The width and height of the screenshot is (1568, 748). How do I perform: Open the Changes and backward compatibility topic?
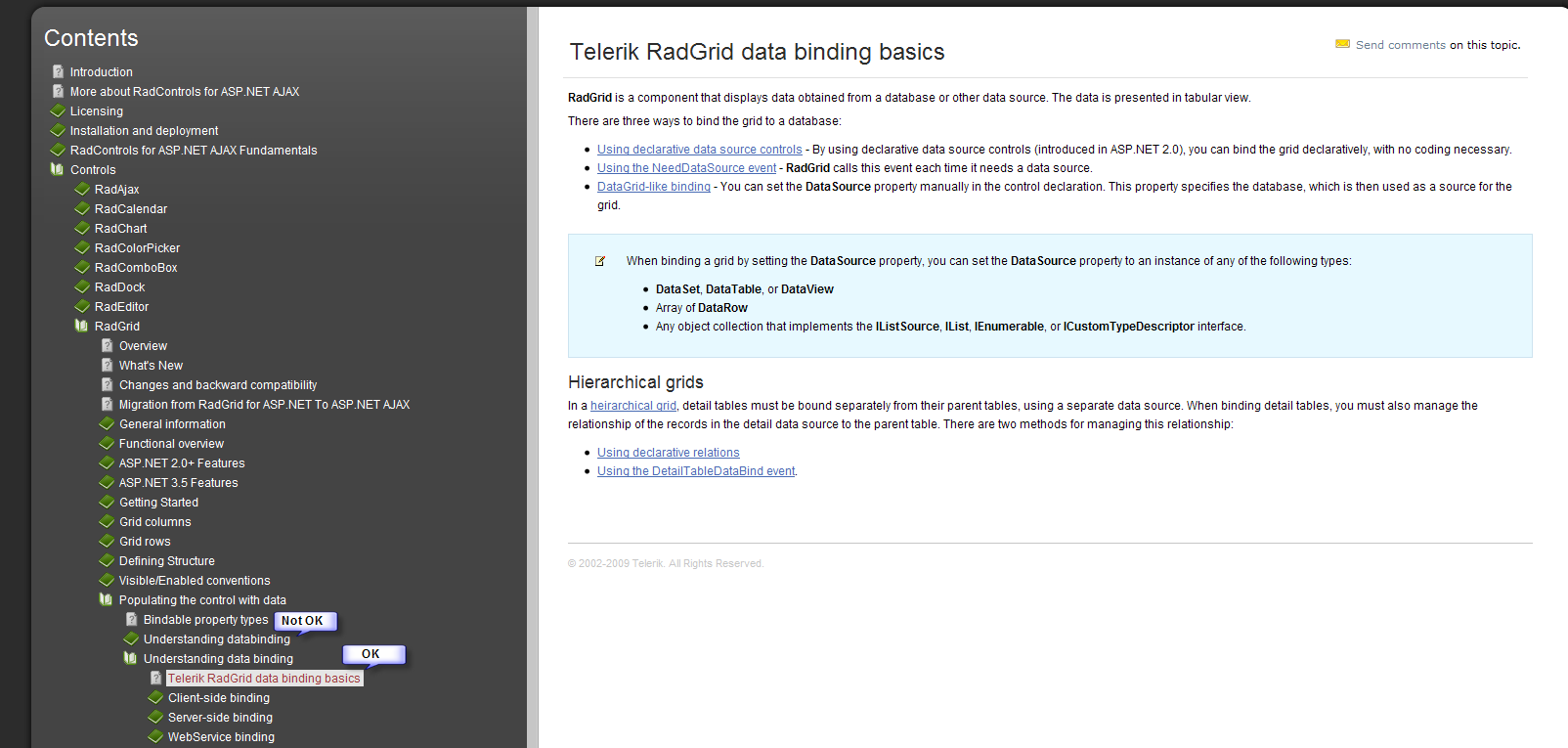[218, 385]
